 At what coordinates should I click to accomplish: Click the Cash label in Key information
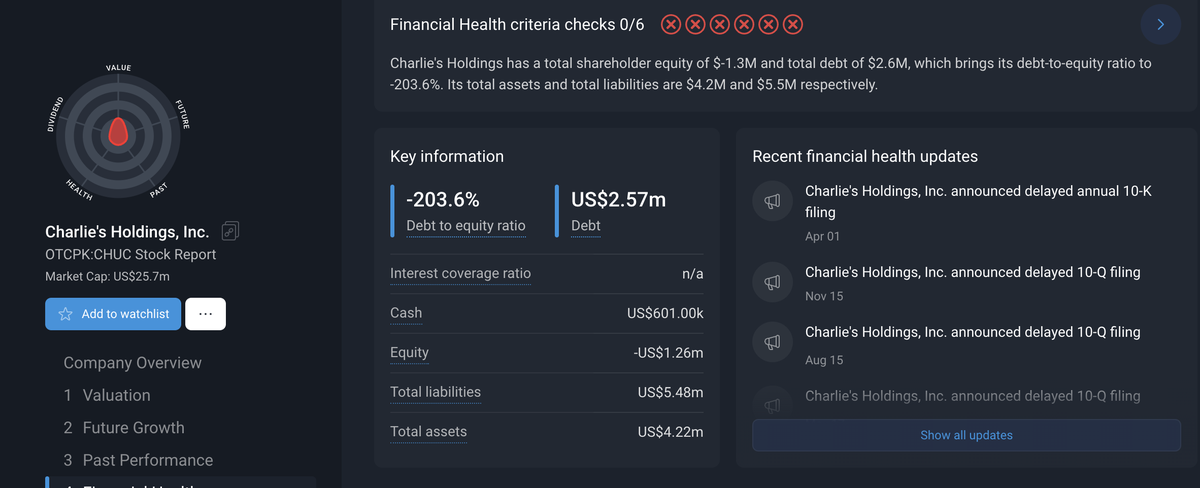click(x=406, y=314)
